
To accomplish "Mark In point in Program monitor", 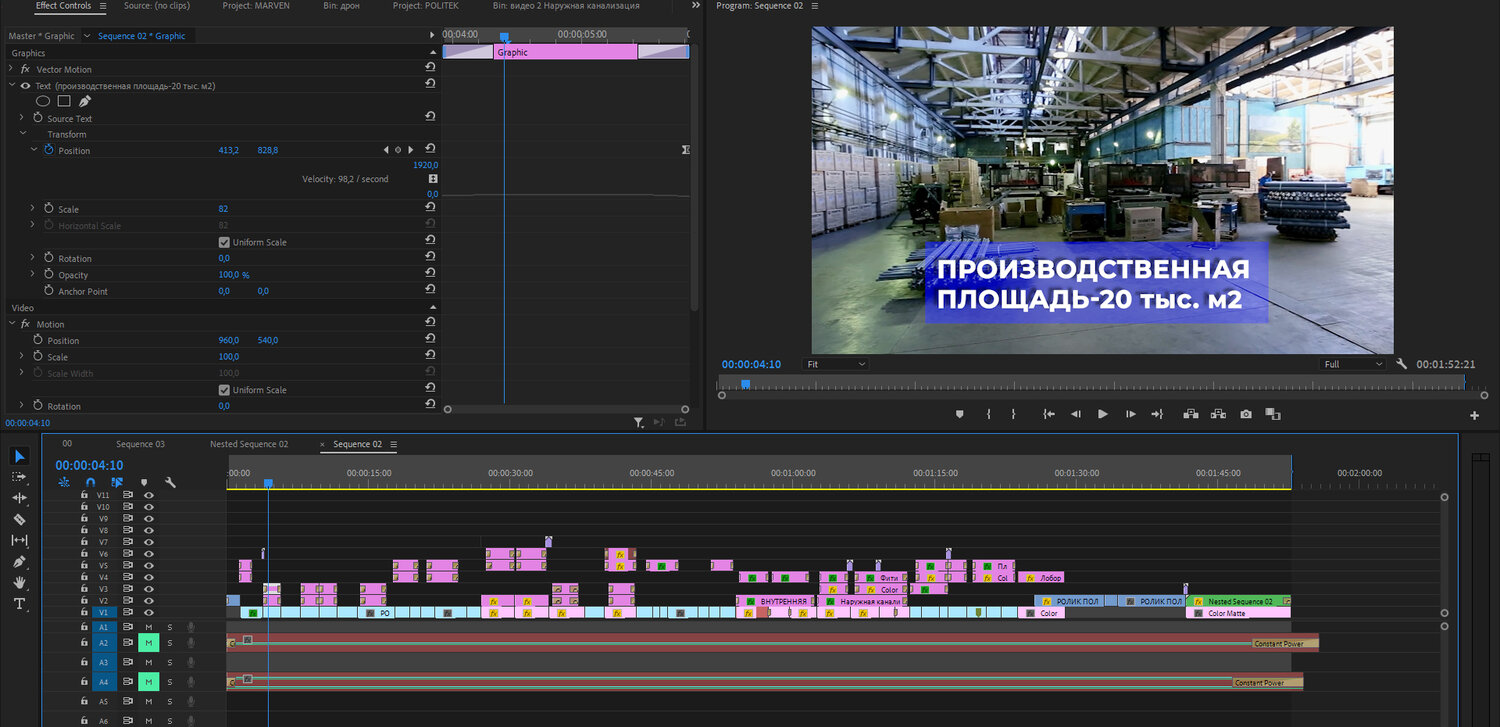I will (988, 414).
